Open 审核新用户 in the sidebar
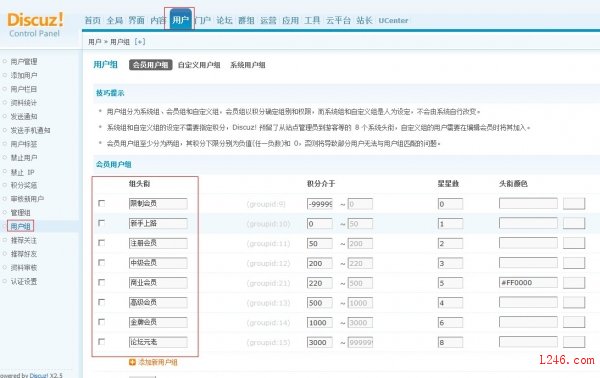 [x=27, y=199]
